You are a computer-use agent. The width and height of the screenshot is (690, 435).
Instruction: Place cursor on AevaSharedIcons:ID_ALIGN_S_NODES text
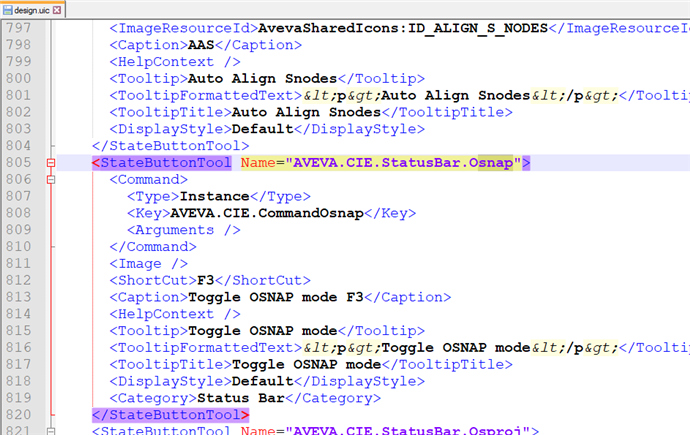pyautogui.click(x=403, y=29)
